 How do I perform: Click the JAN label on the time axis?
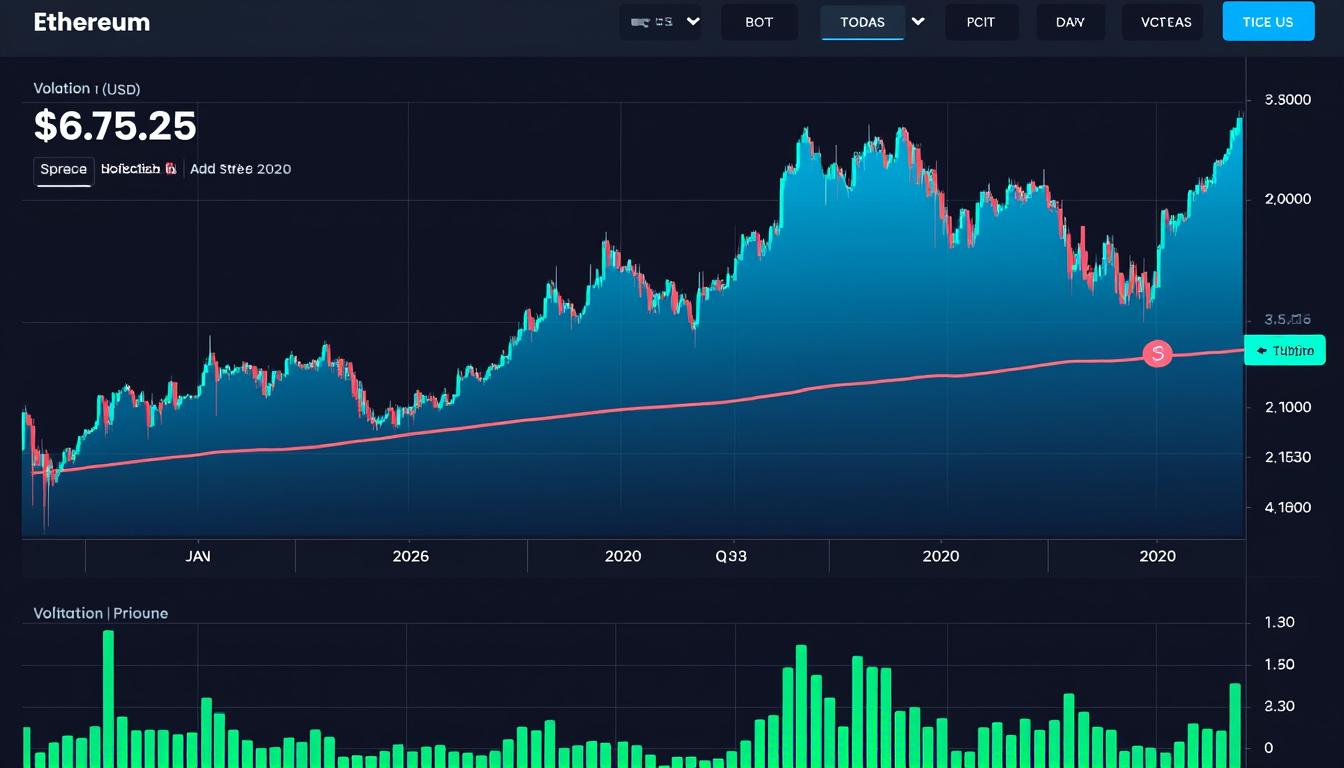197,556
